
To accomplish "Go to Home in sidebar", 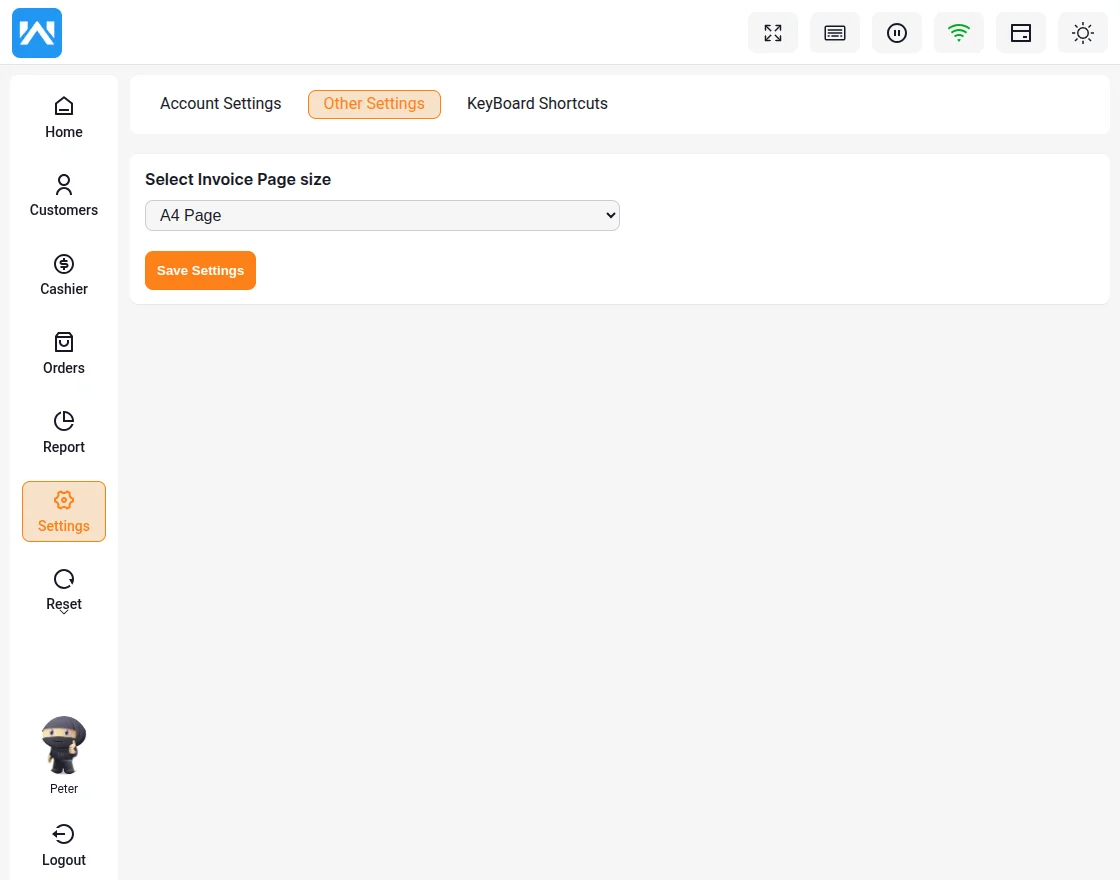I will [x=64, y=118].
